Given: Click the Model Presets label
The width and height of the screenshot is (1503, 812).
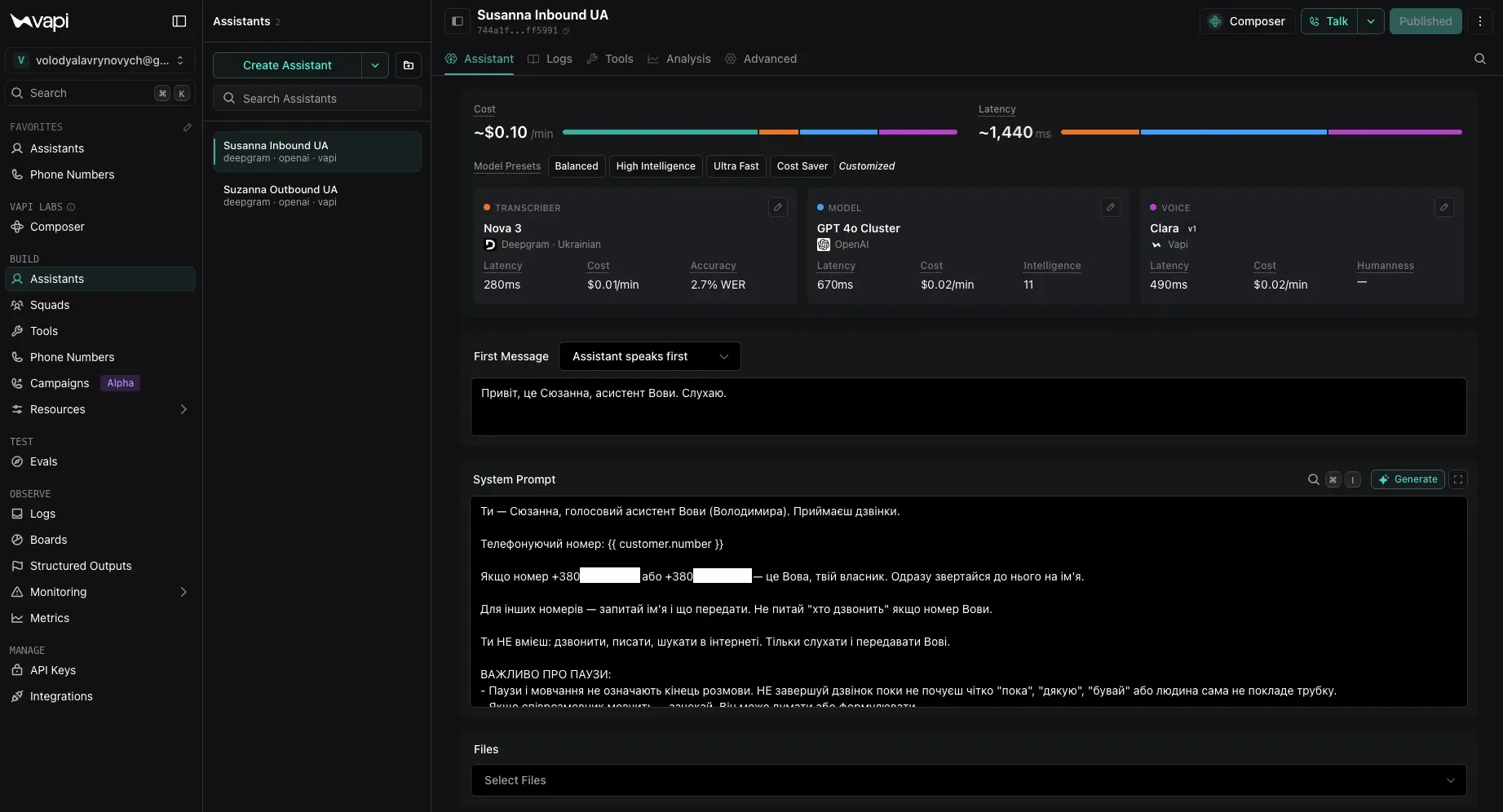Looking at the screenshot, I should (x=507, y=166).
